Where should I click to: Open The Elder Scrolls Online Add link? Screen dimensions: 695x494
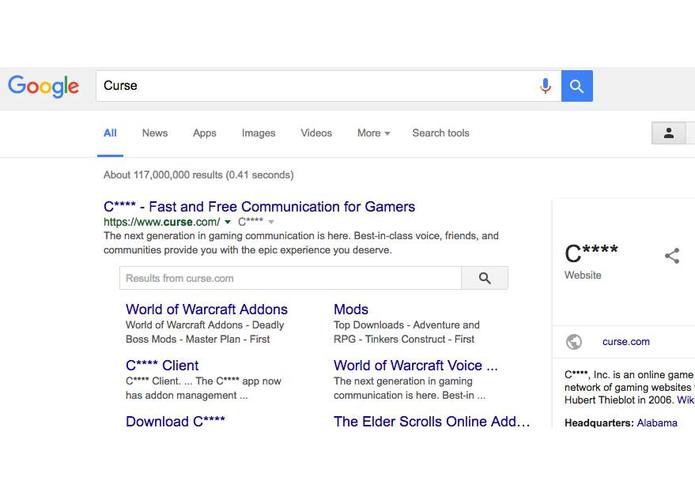(432, 421)
